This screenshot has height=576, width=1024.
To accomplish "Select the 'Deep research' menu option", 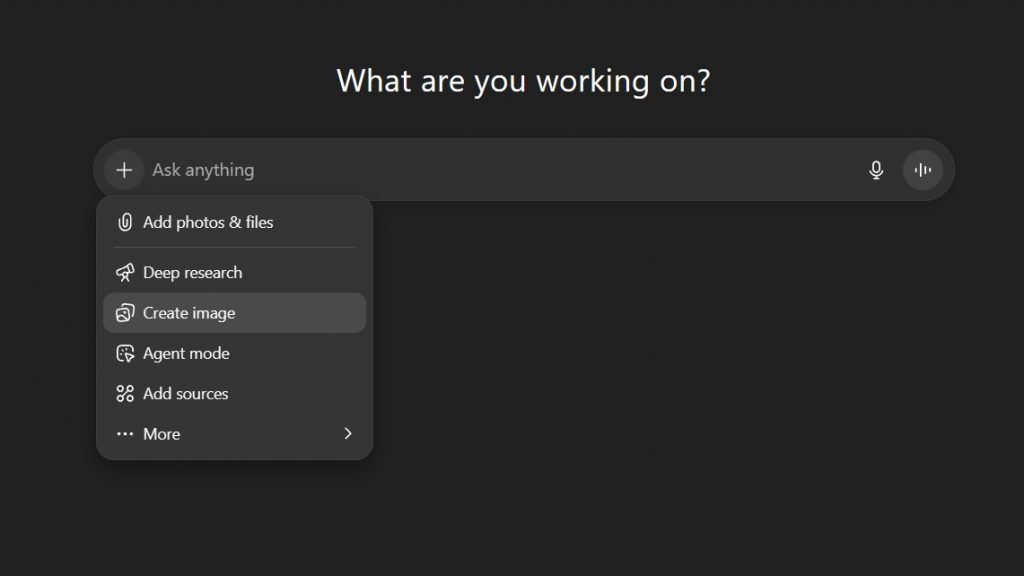I will coord(193,273).
